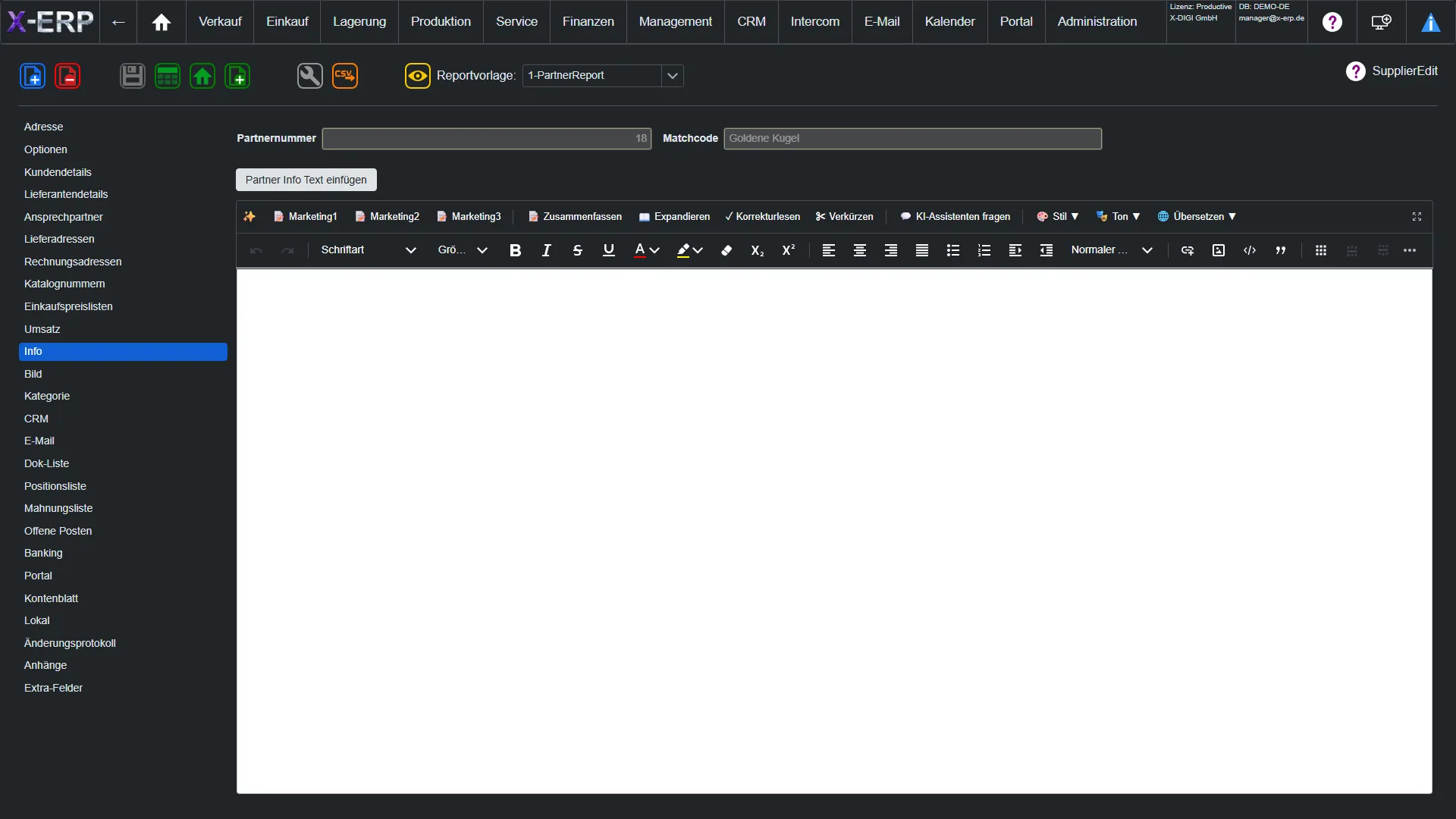Click the green house icon in toolbar
The height and width of the screenshot is (819, 1456).
click(x=202, y=76)
